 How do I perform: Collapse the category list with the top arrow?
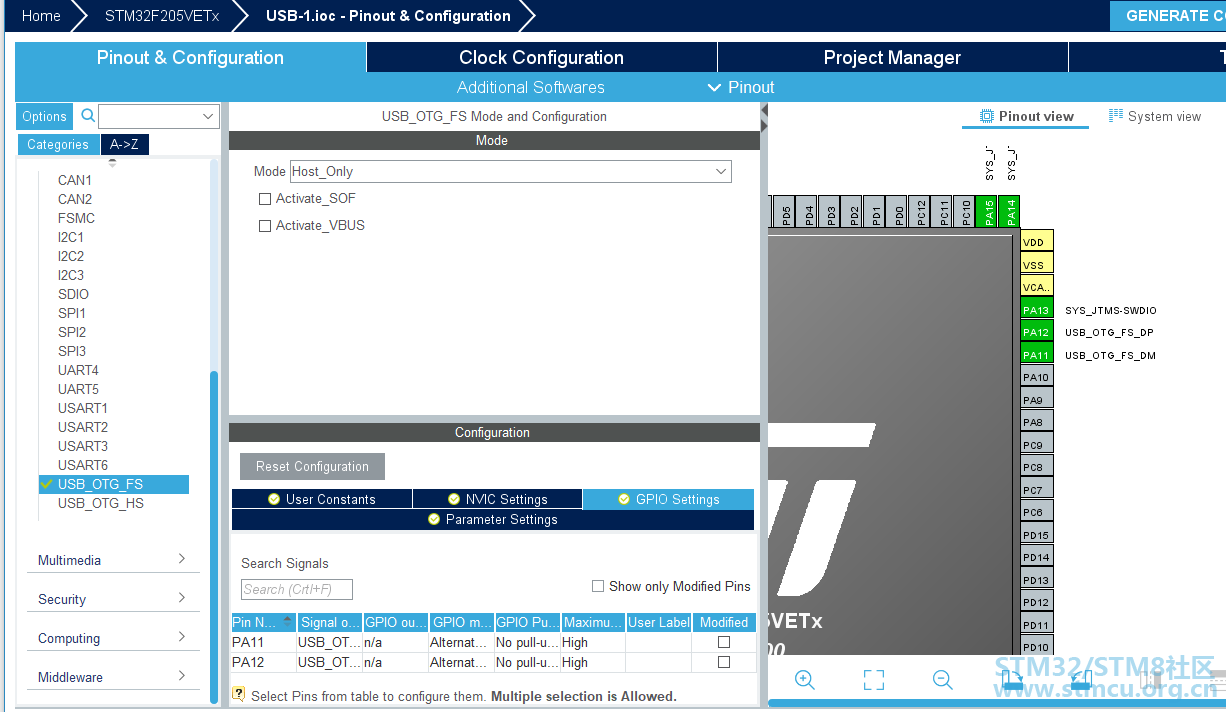(x=112, y=162)
